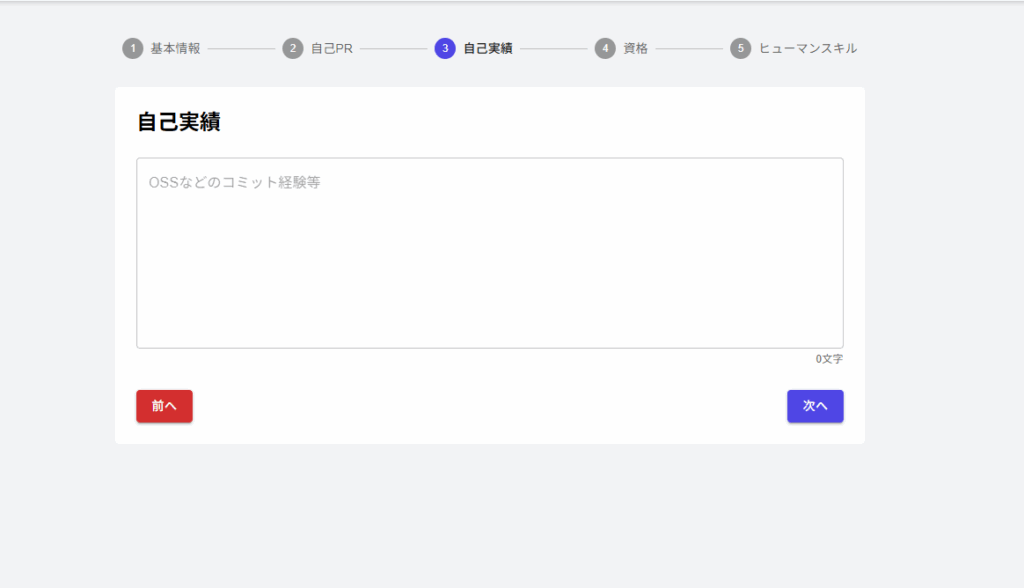The height and width of the screenshot is (588, 1024).
Task: Click the step 4 number circle
Action: click(x=605, y=48)
